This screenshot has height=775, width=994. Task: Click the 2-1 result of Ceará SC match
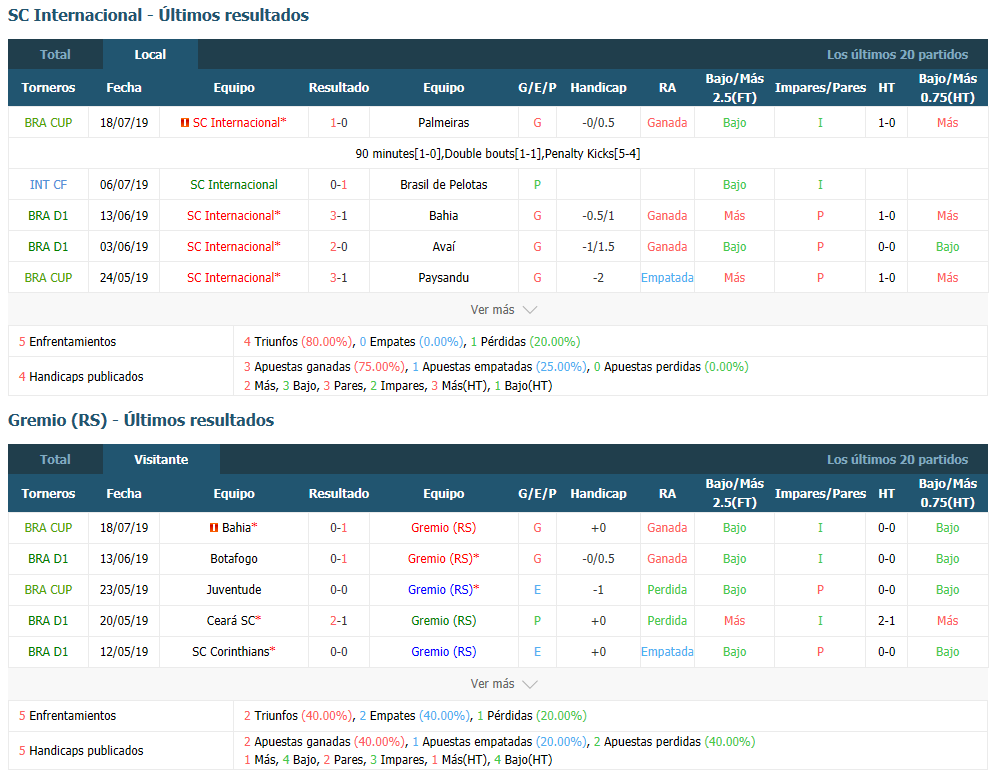click(x=339, y=621)
